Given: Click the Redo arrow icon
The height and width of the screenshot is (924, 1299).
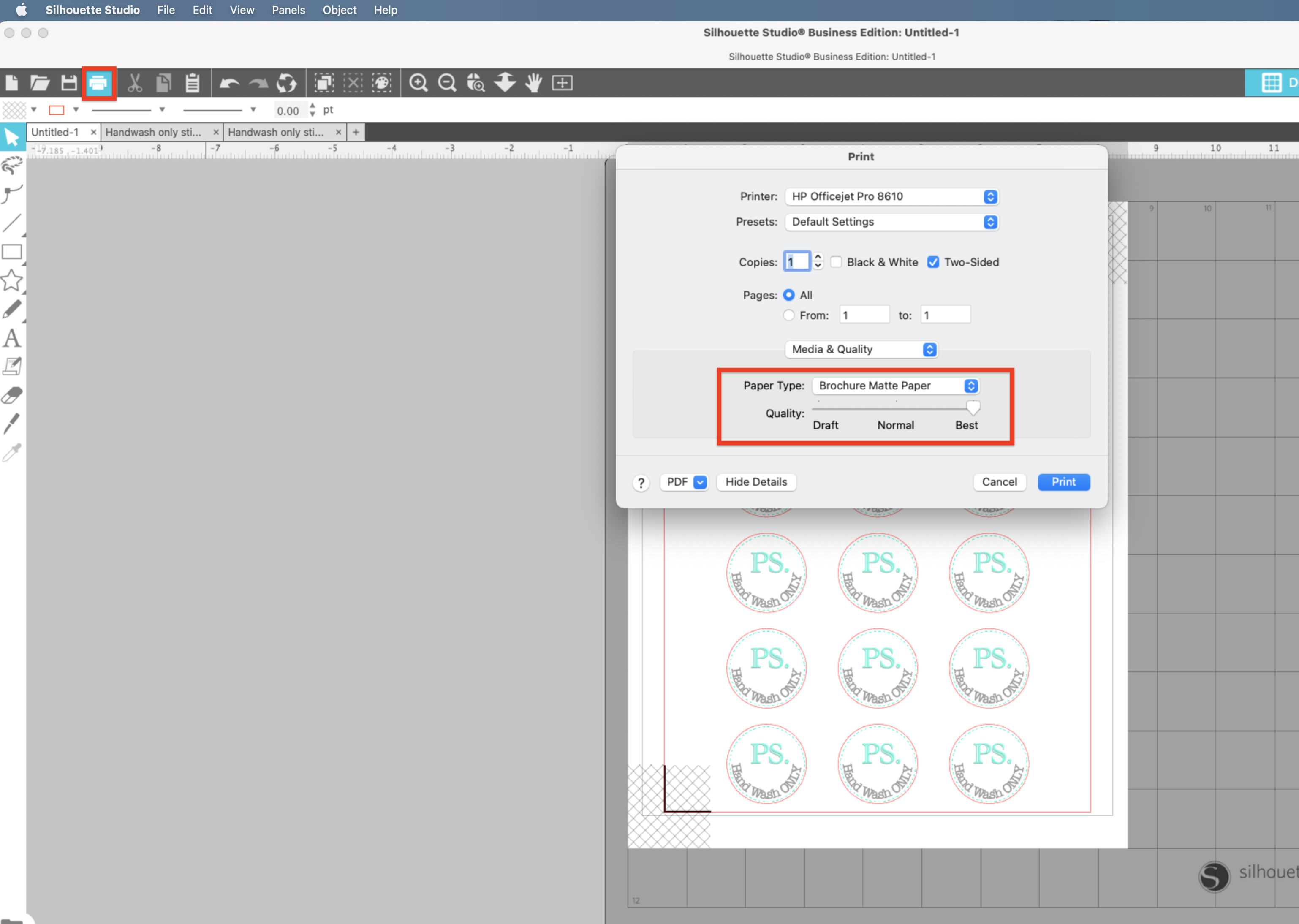Looking at the screenshot, I should pos(258,84).
